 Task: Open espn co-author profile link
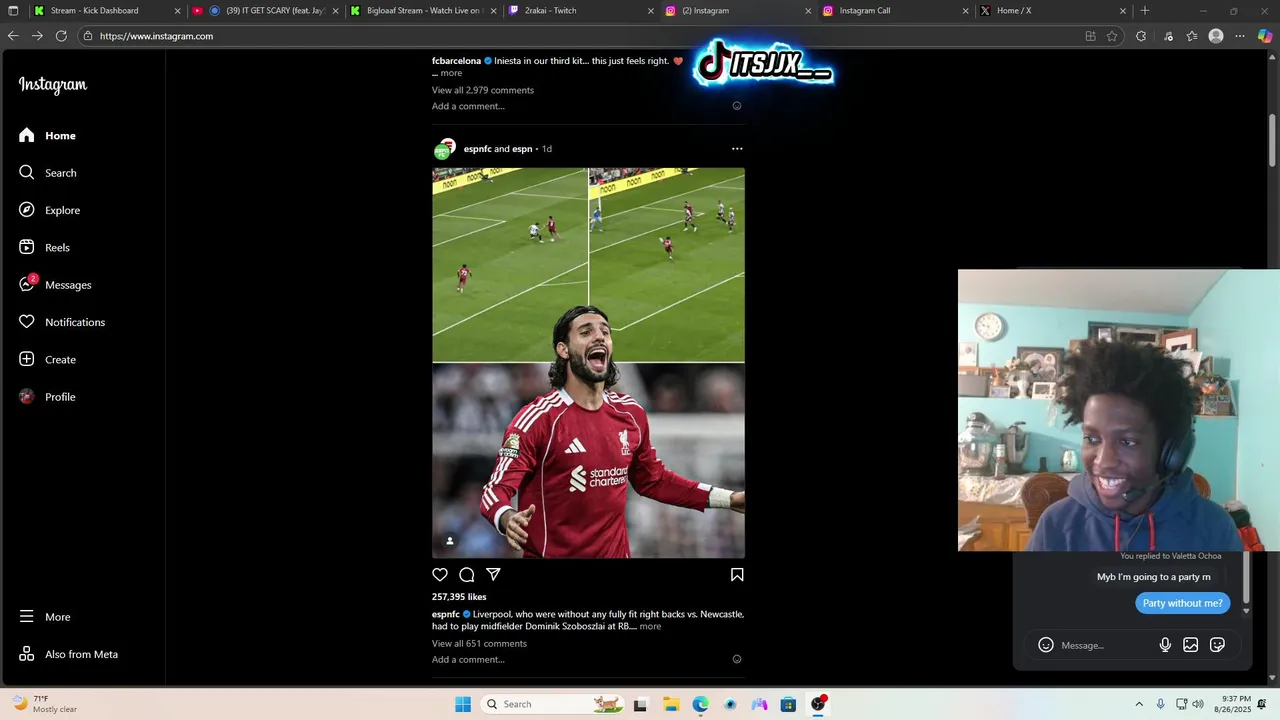click(522, 149)
